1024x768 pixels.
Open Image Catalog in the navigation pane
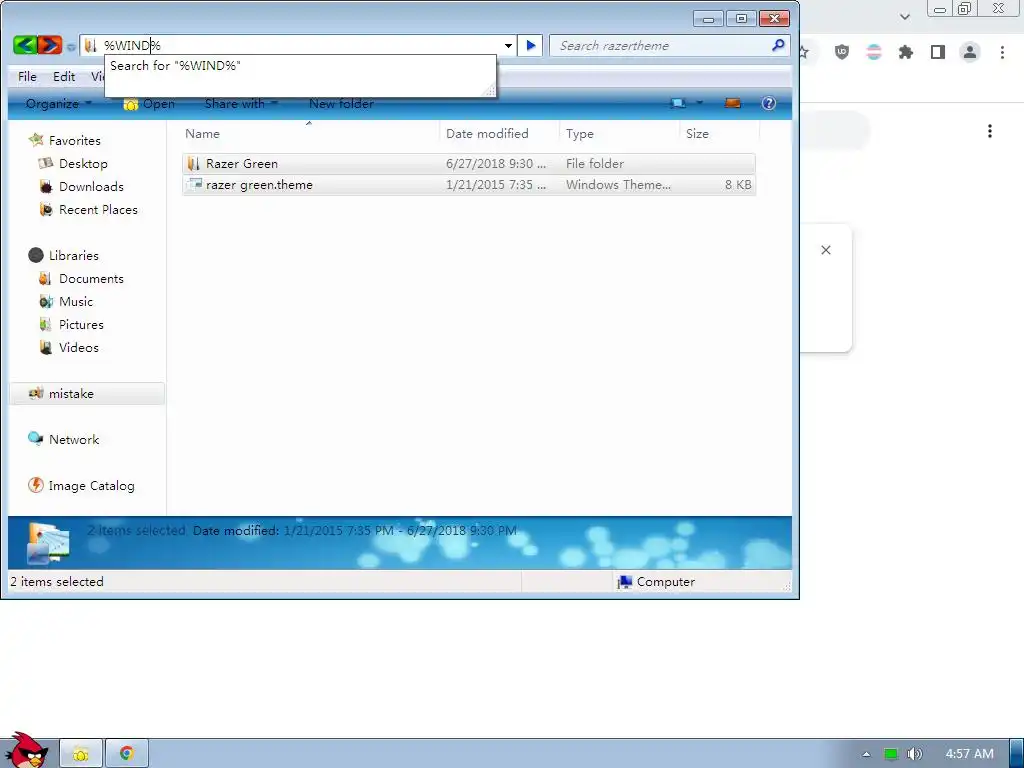(x=91, y=486)
